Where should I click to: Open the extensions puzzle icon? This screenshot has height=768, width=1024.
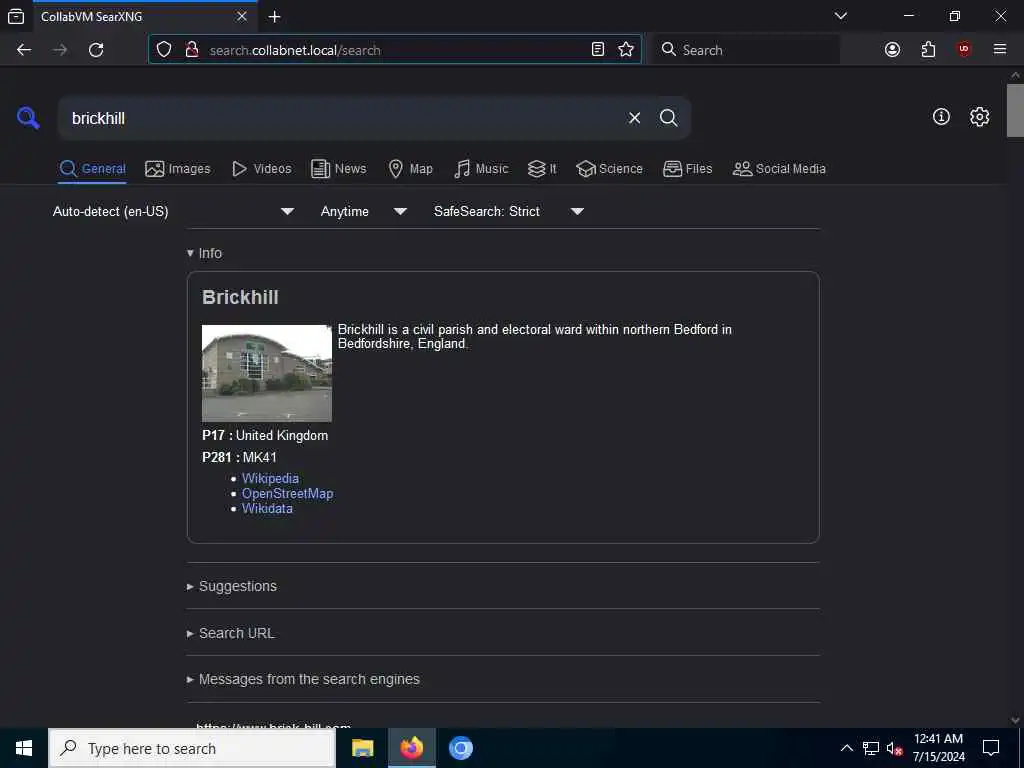click(x=928, y=50)
